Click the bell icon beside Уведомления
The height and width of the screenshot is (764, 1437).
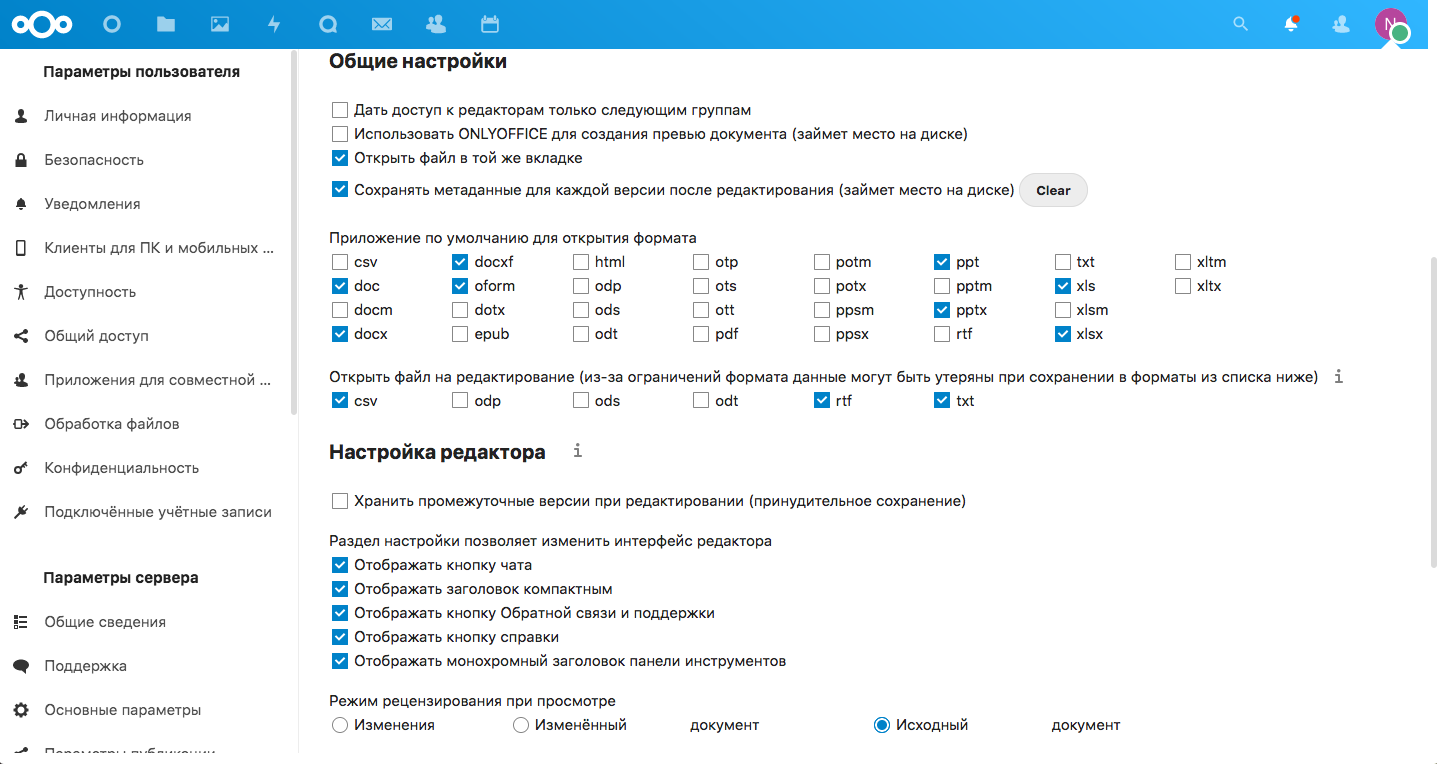point(21,204)
